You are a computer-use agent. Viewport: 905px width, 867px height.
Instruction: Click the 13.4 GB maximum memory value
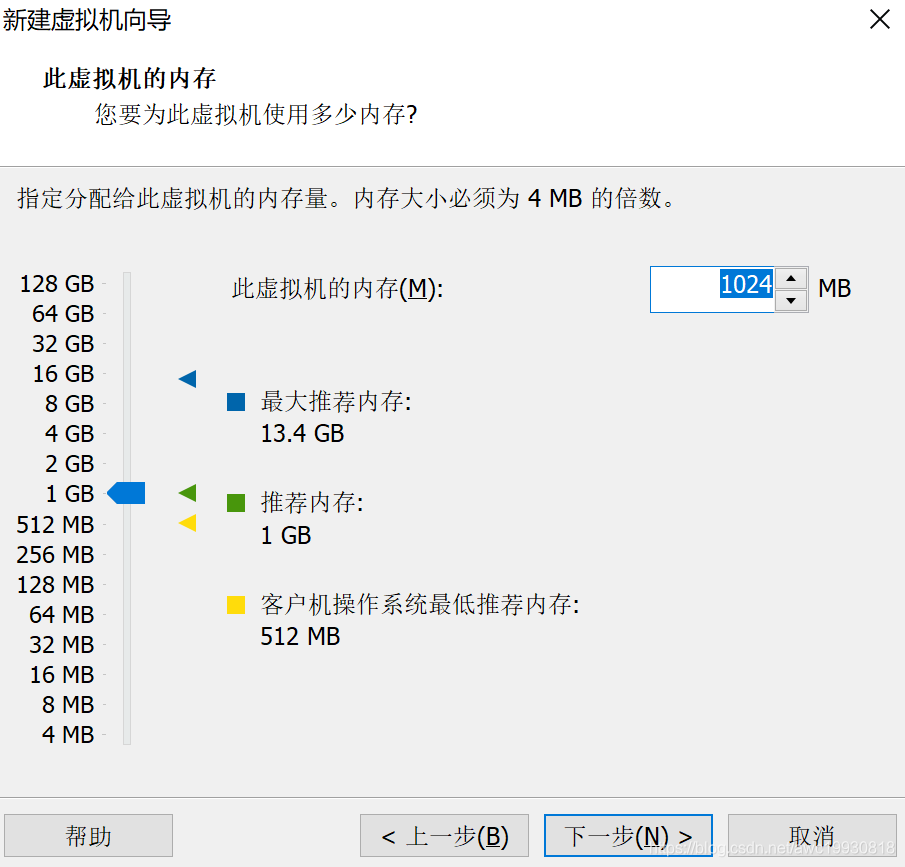pos(302,434)
